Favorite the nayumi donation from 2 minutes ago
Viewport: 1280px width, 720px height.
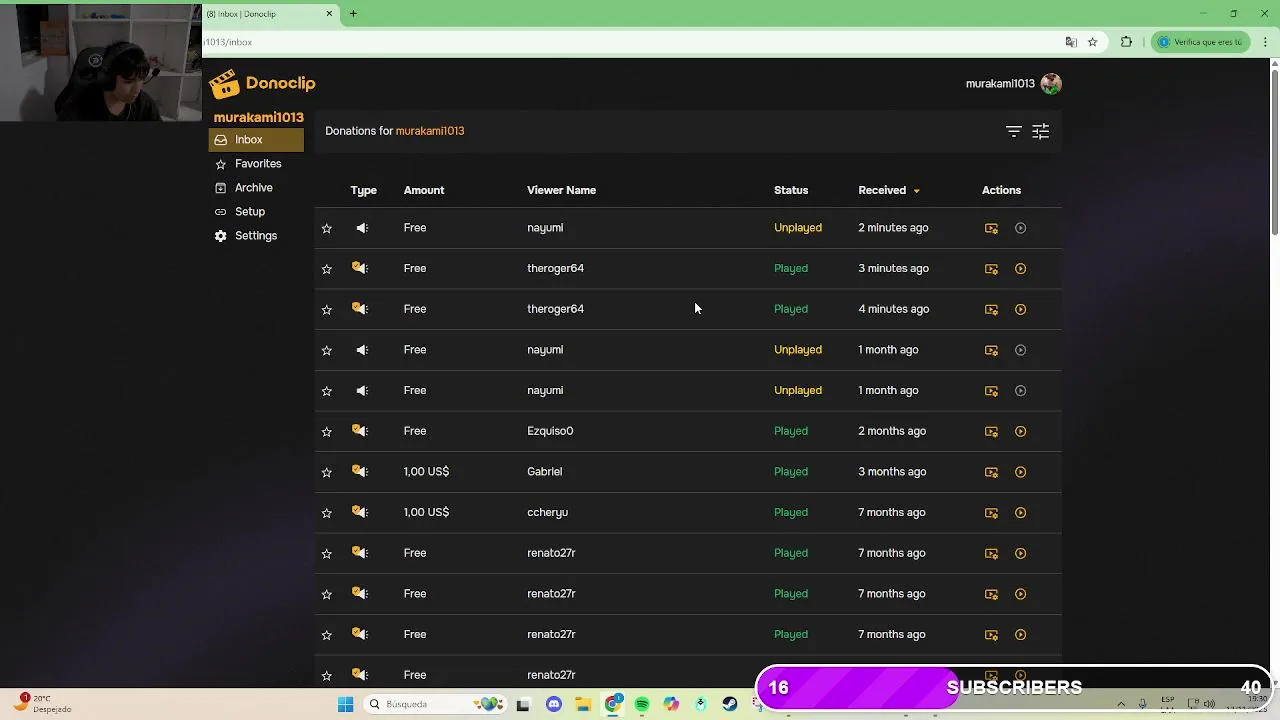(326, 228)
